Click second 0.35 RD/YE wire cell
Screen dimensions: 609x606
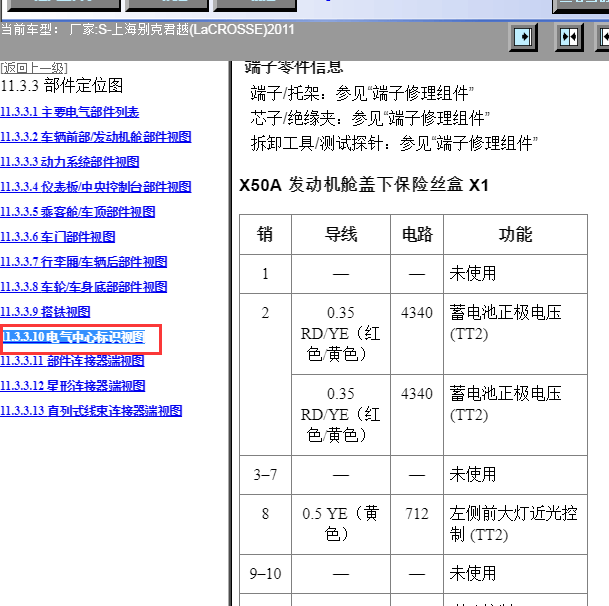click(341, 415)
